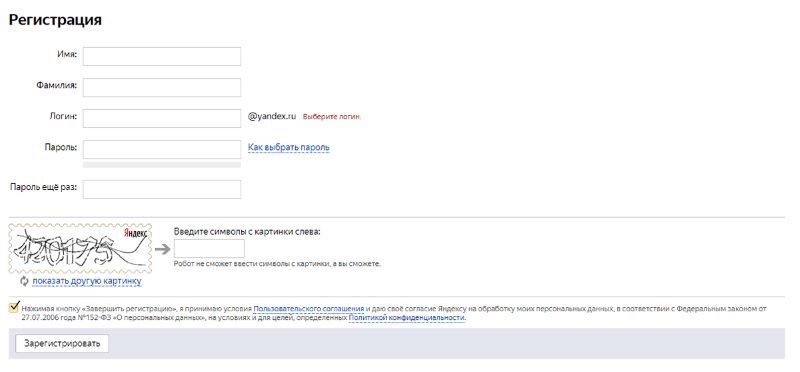Click the Яндекс logo in captcha
The height and width of the screenshot is (372, 800).
(135, 233)
